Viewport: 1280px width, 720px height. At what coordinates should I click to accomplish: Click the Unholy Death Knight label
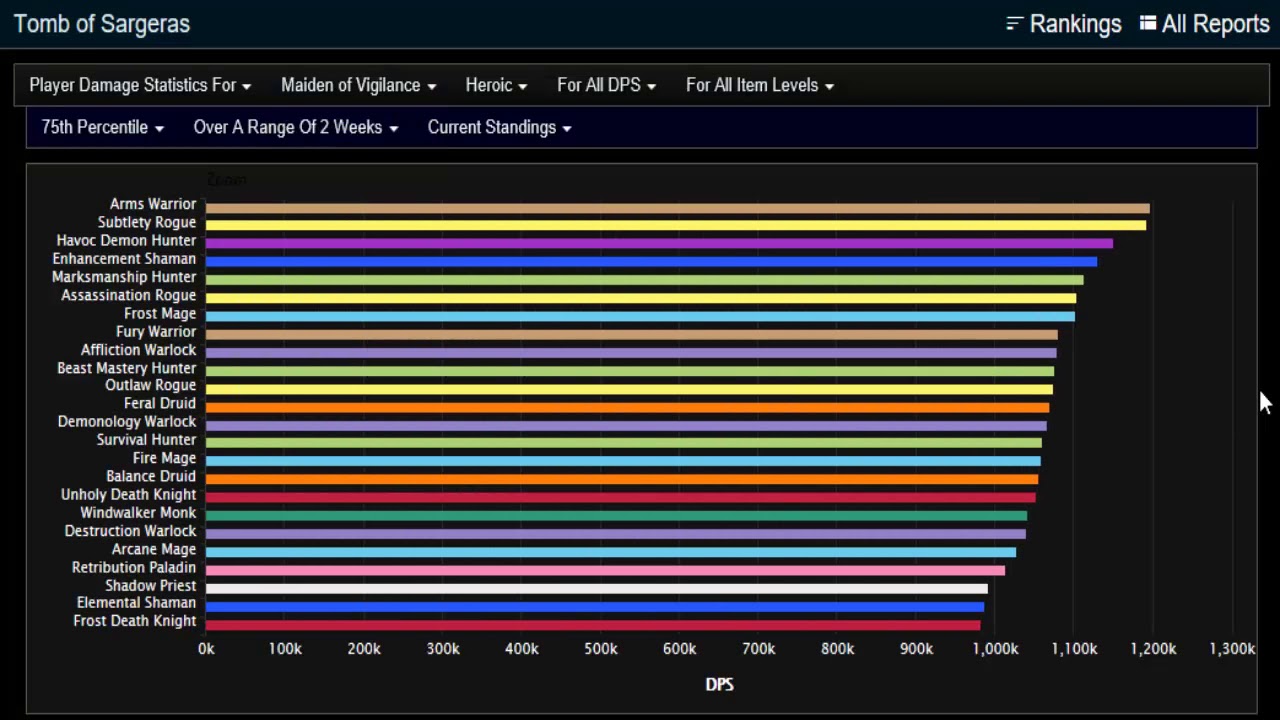129,494
